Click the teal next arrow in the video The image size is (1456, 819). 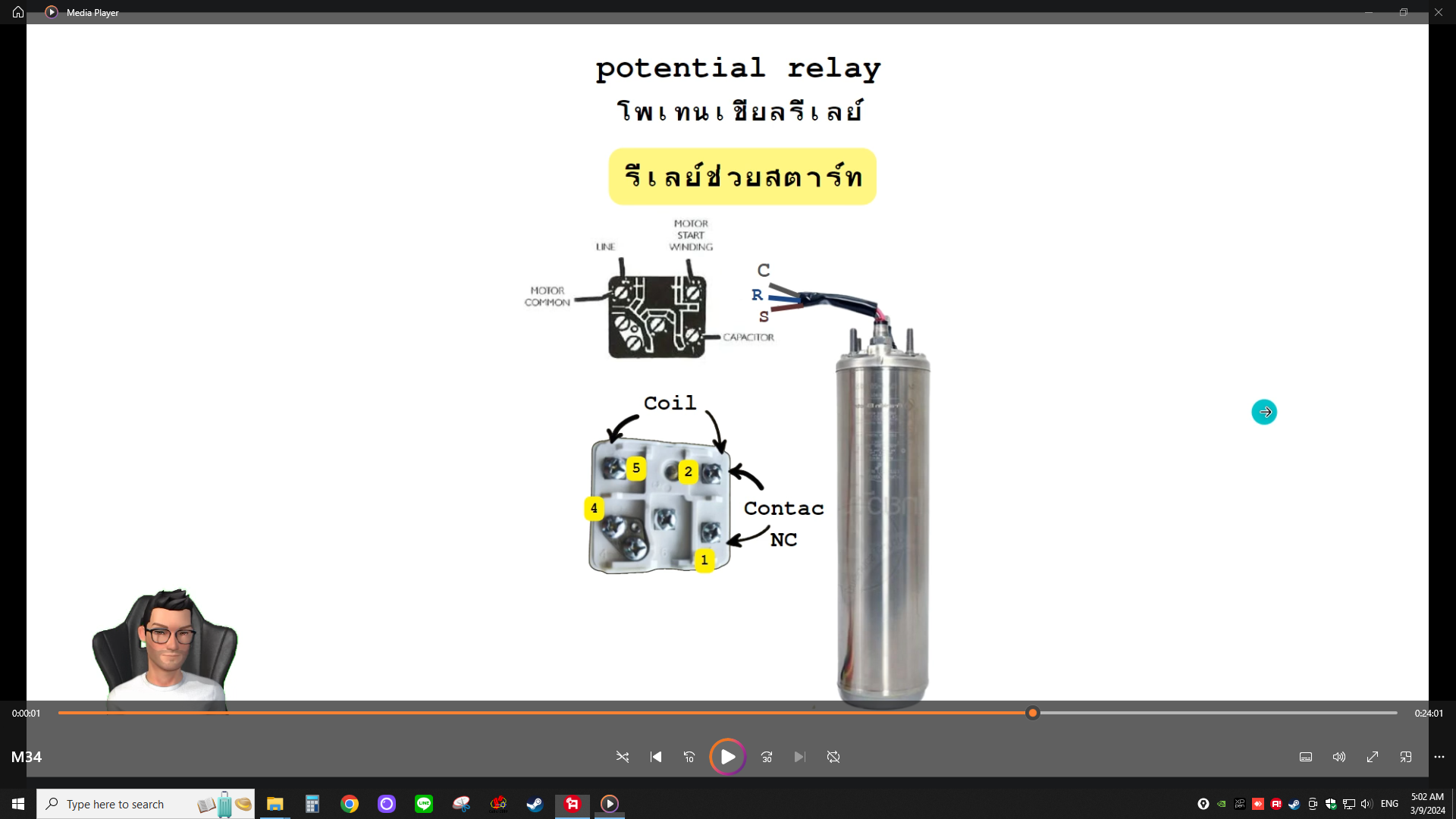1264,412
